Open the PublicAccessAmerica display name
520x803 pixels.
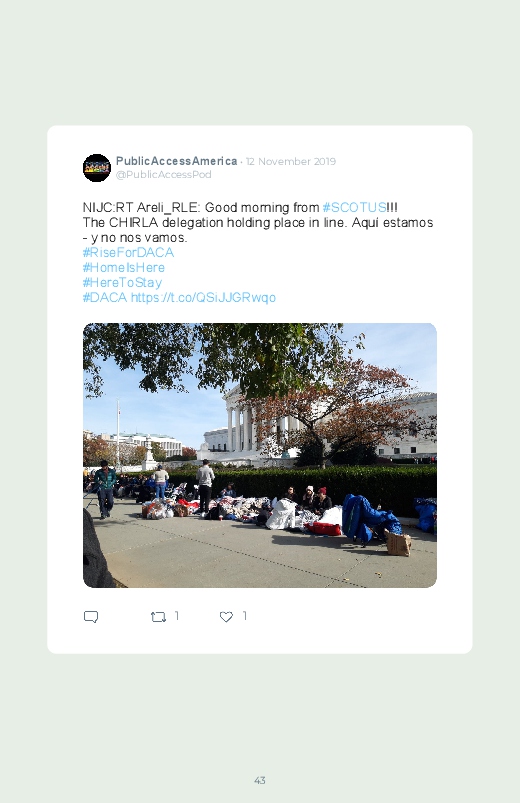click(x=176, y=161)
